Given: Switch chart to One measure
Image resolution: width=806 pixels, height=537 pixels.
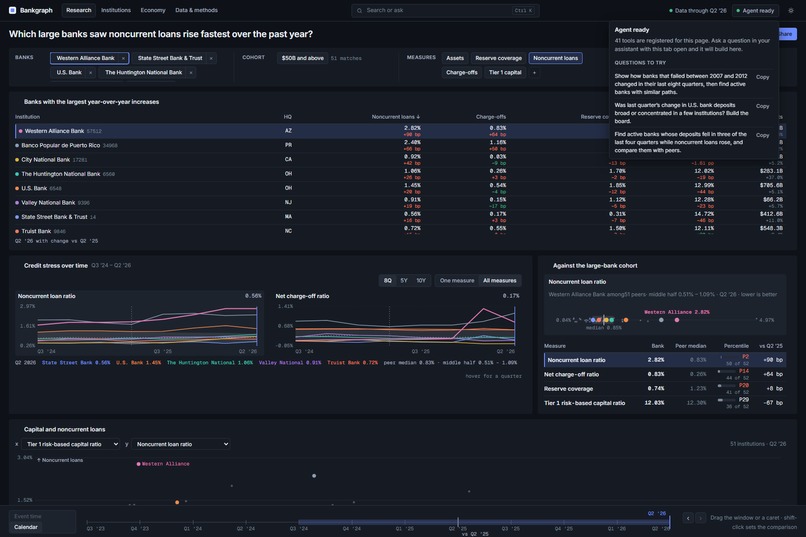Looking at the screenshot, I should (x=457, y=281).
